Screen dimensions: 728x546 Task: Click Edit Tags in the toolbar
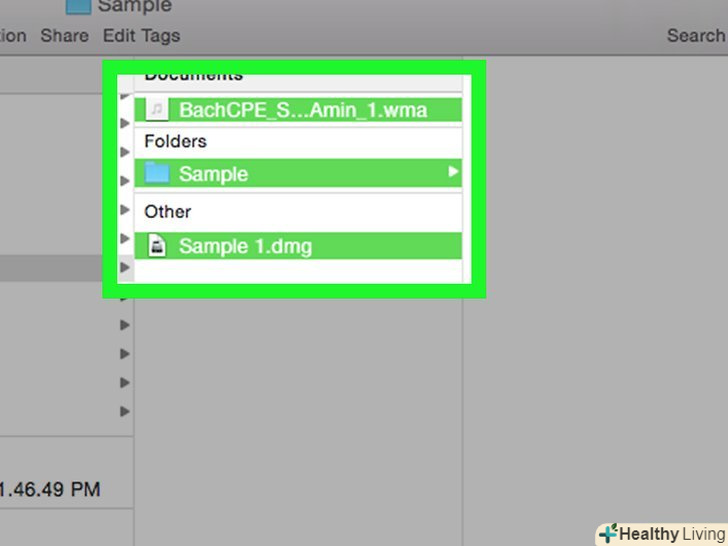pyautogui.click(x=141, y=36)
